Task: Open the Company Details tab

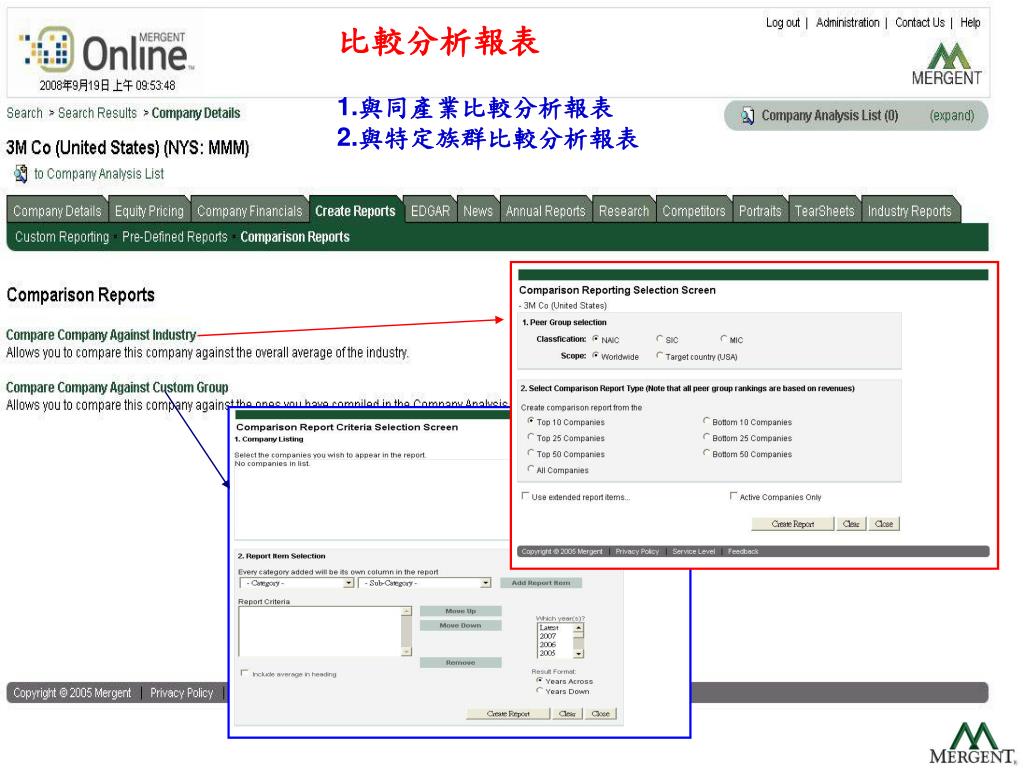Action: (57, 211)
